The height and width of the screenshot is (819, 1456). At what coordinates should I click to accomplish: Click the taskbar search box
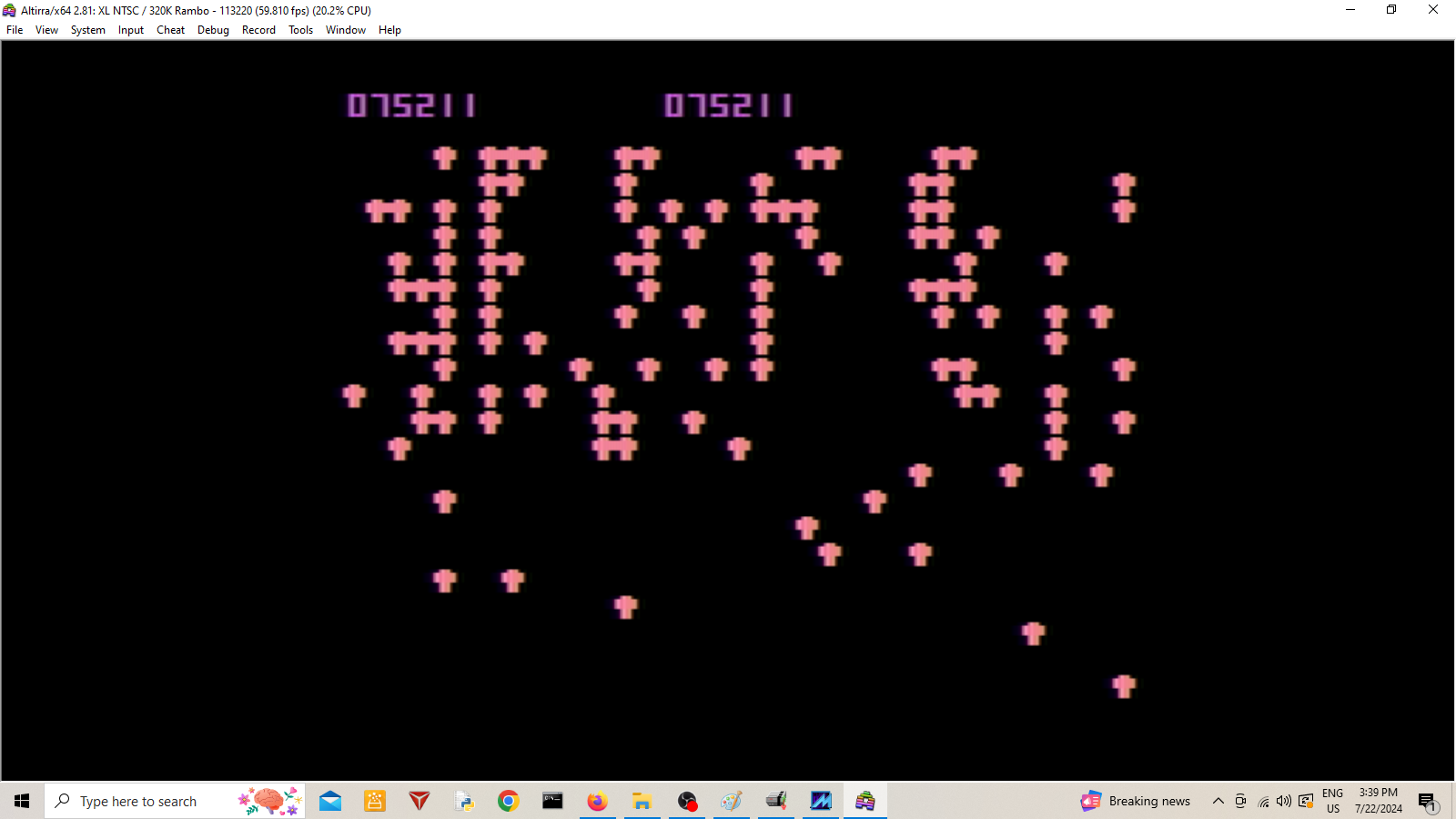click(175, 801)
